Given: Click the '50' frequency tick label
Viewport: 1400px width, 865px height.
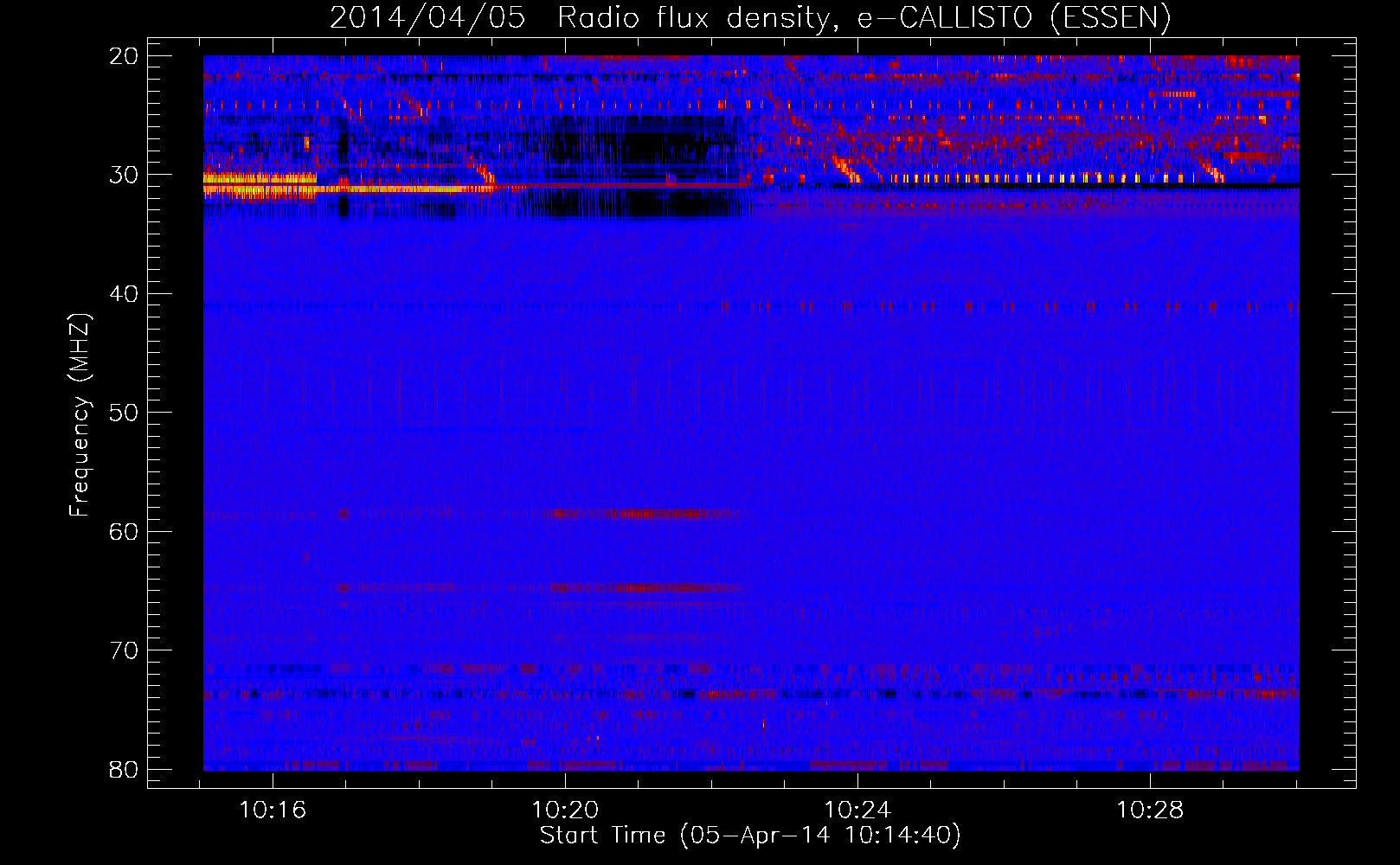Looking at the screenshot, I should (x=124, y=413).
